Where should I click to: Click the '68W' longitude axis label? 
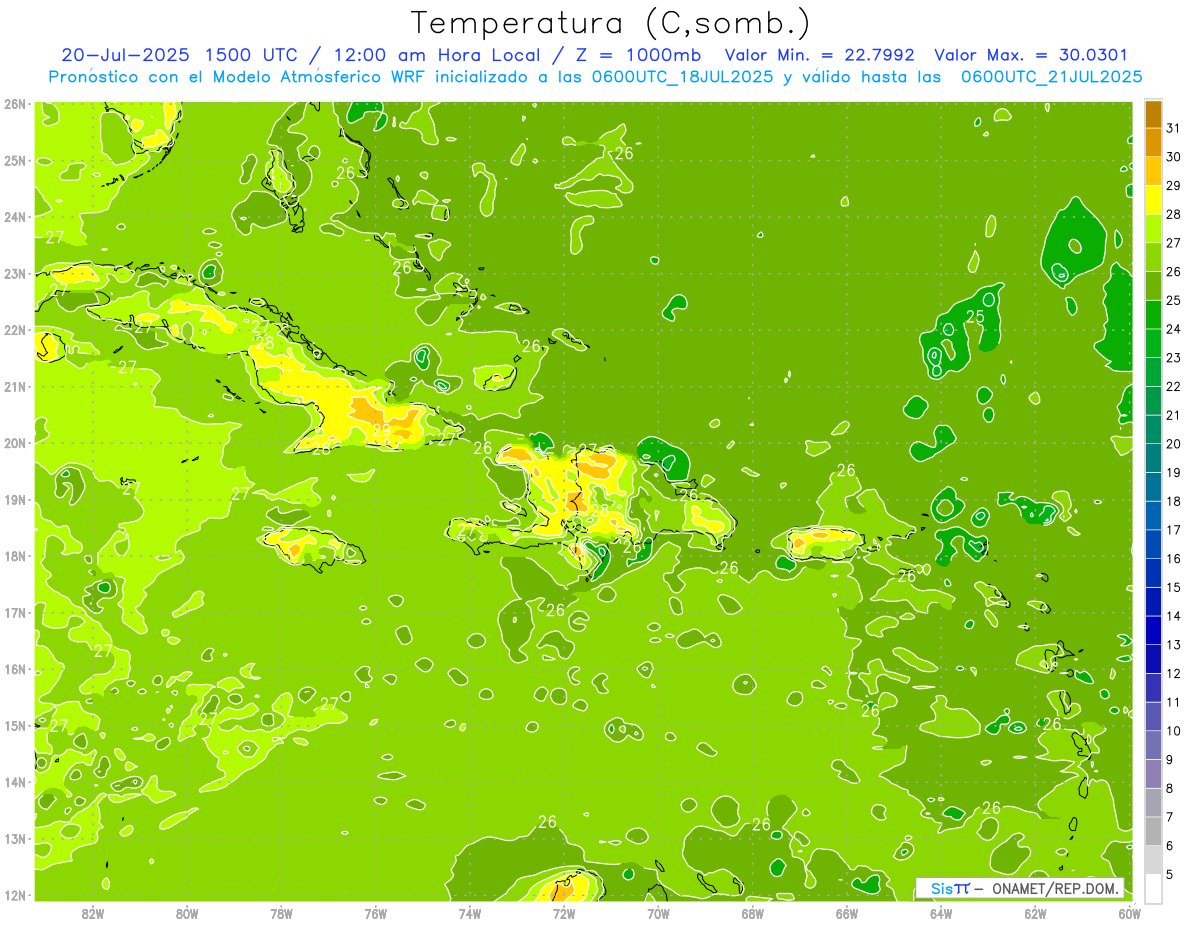pos(752,913)
